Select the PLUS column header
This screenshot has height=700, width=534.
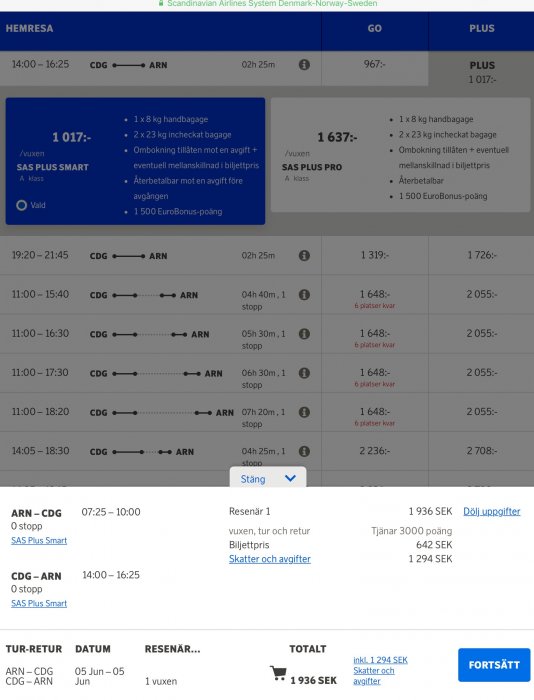[482, 29]
